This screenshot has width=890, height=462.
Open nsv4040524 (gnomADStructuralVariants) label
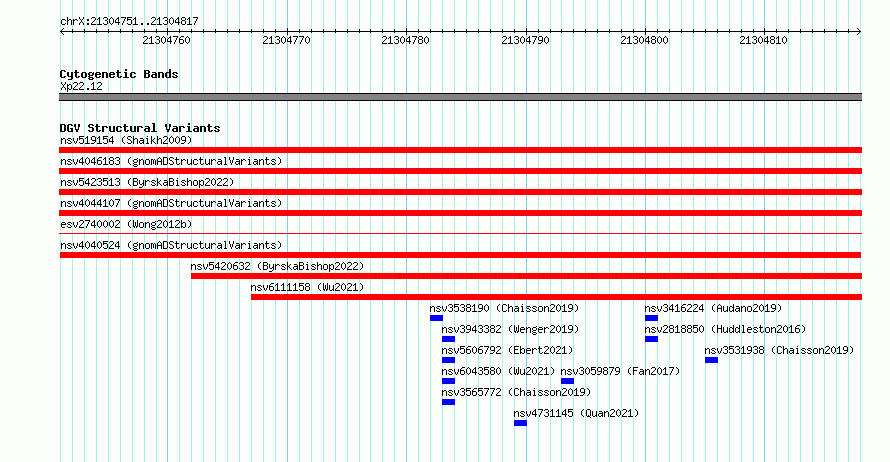[x=171, y=245]
